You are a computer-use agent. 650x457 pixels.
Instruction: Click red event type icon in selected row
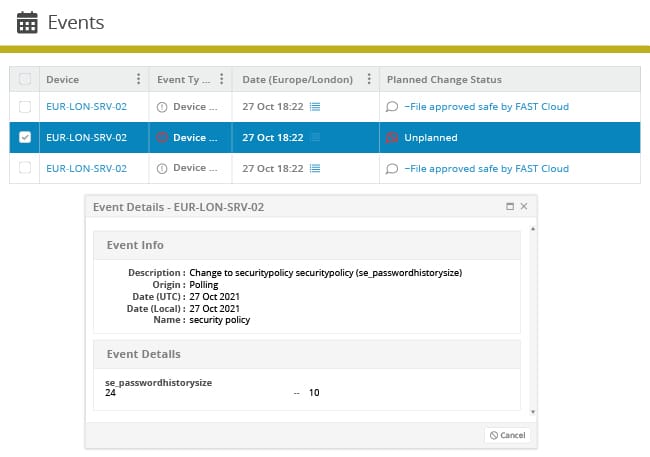pyautogui.click(x=162, y=137)
